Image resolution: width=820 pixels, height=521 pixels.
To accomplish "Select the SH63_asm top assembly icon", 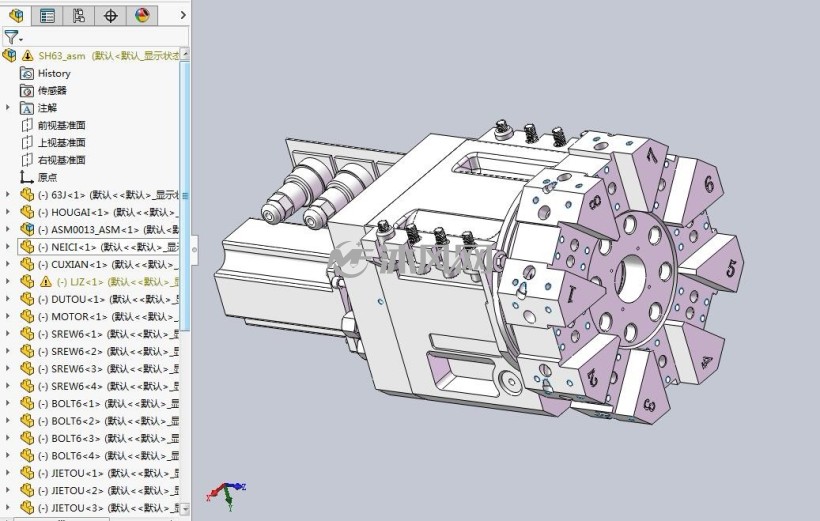I will [x=9, y=55].
